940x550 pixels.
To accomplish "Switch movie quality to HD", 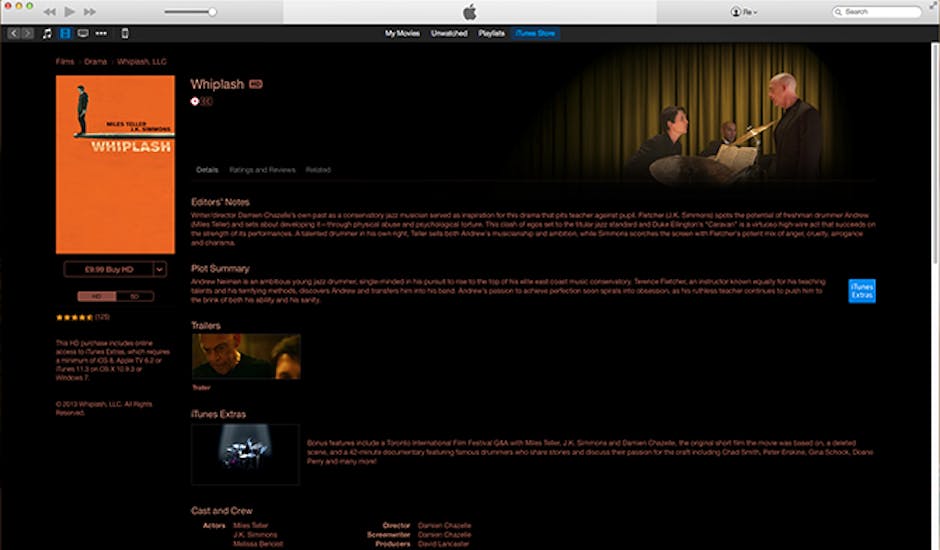I will coord(97,296).
